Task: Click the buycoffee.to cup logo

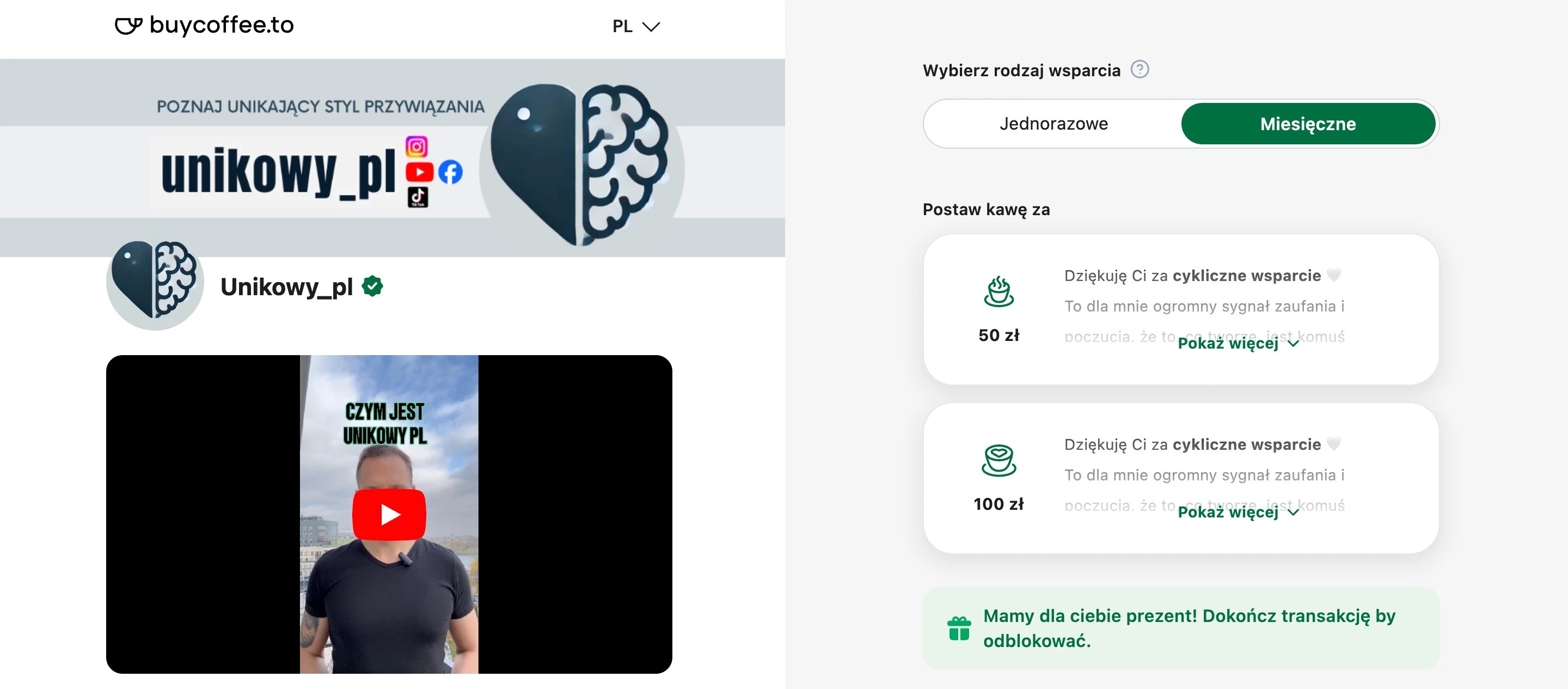Action: coord(128,26)
